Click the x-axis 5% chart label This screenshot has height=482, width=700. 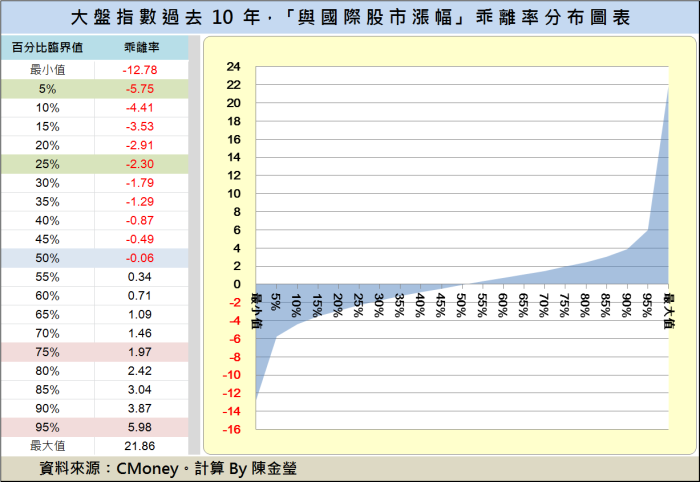tap(276, 302)
